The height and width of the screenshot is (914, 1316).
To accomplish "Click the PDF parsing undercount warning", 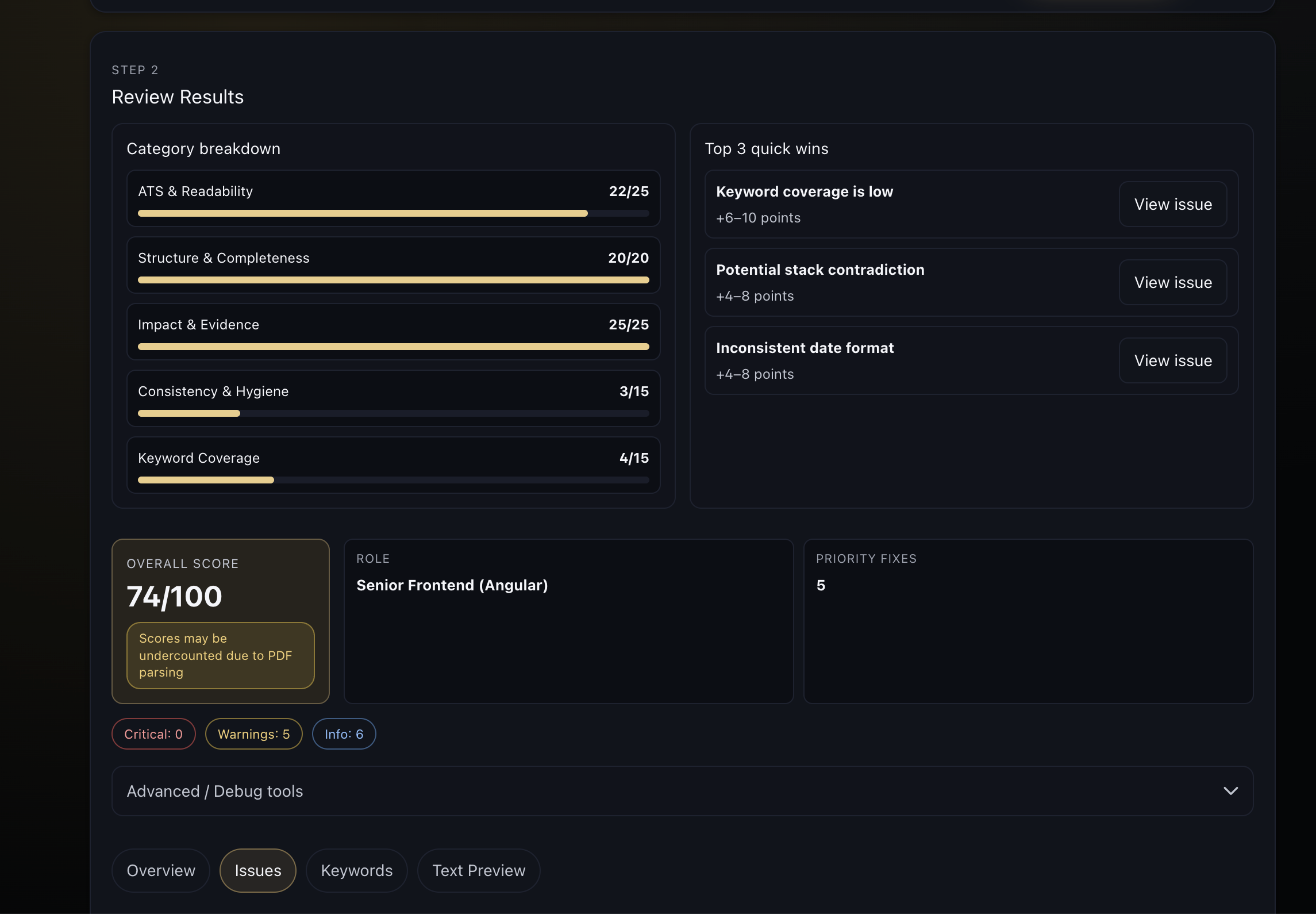I will (x=220, y=655).
